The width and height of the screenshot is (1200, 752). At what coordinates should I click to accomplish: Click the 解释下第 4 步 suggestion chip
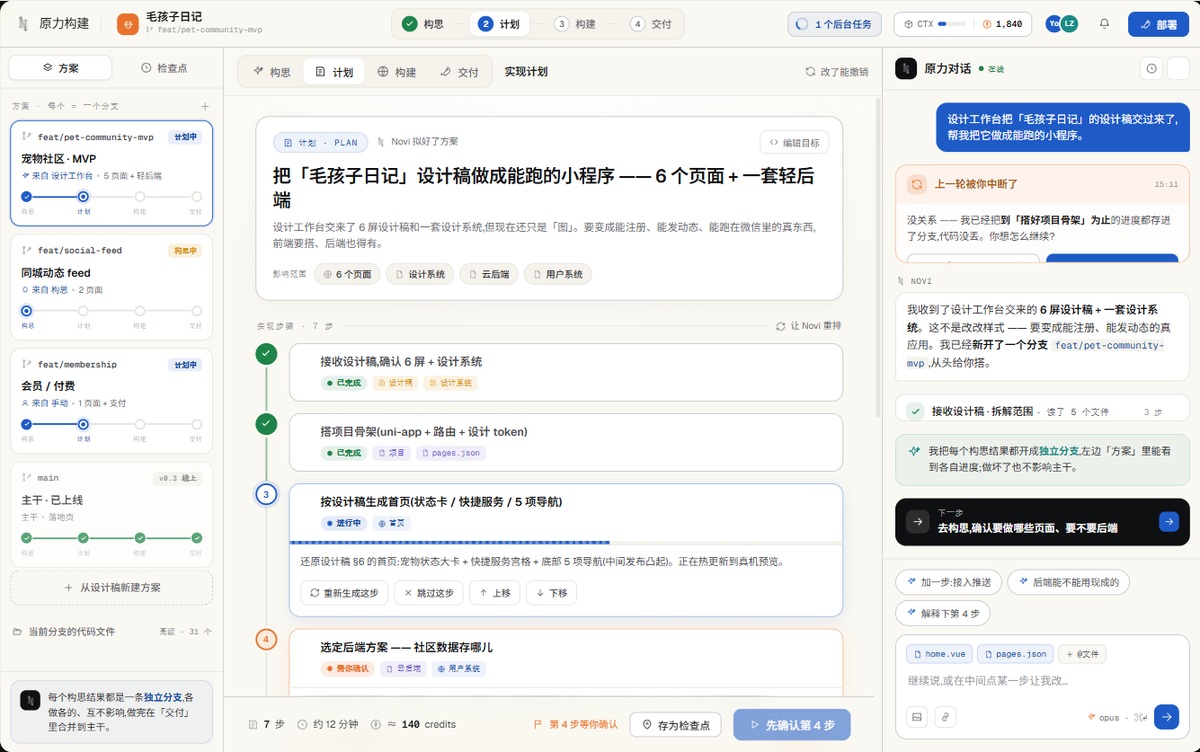pos(944,613)
